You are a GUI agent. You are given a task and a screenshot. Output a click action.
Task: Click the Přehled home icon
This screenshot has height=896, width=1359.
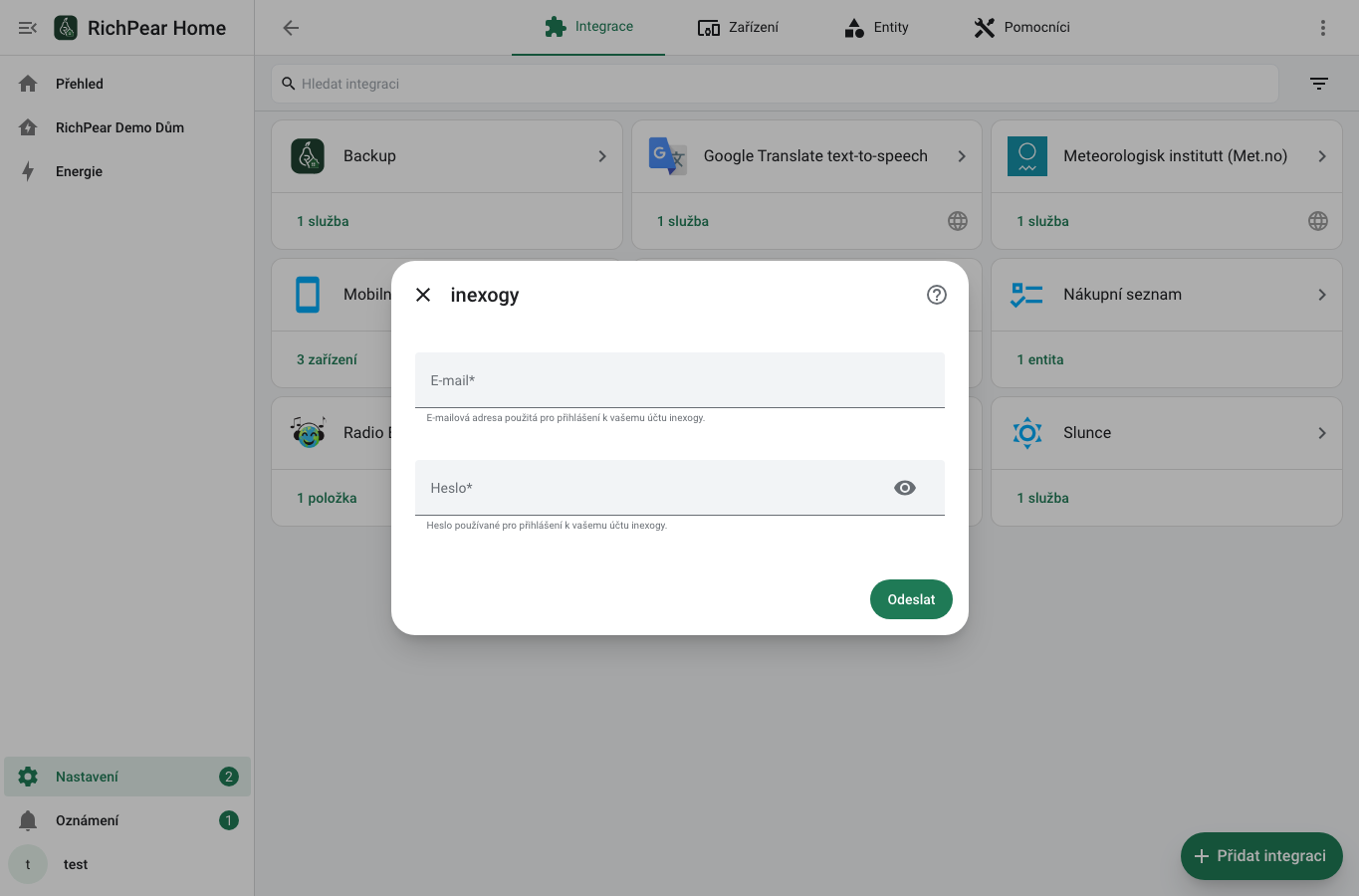click(28, 84)
